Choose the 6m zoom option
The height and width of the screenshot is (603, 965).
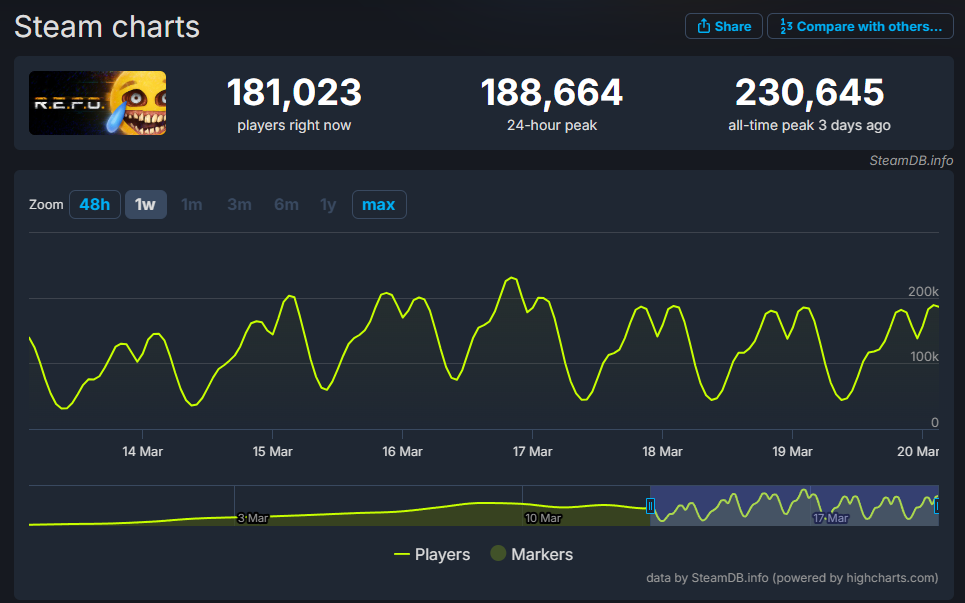pos(286,204)
